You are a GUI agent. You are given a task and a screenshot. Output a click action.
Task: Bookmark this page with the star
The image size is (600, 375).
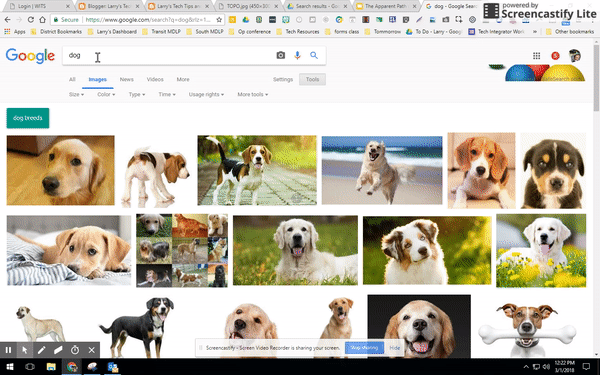(x=219, y=20)
